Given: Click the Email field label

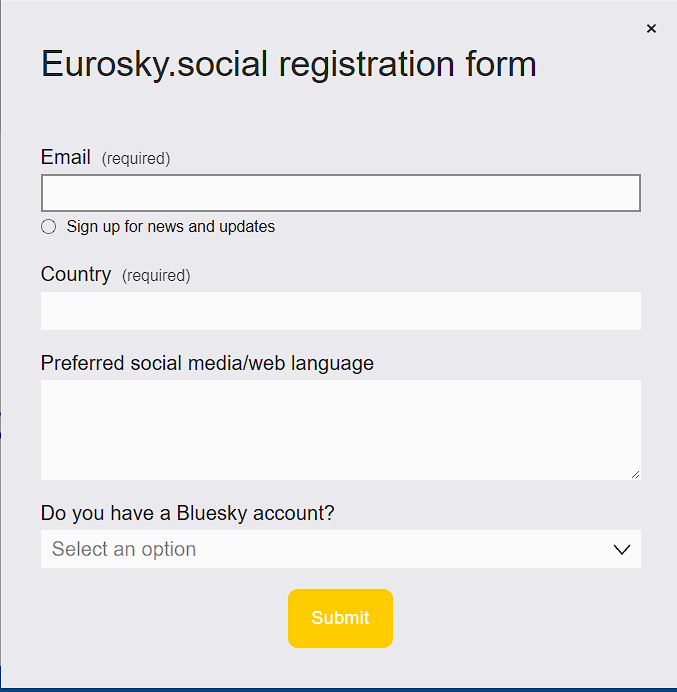Looking at the screenshot, I should 65,157.
